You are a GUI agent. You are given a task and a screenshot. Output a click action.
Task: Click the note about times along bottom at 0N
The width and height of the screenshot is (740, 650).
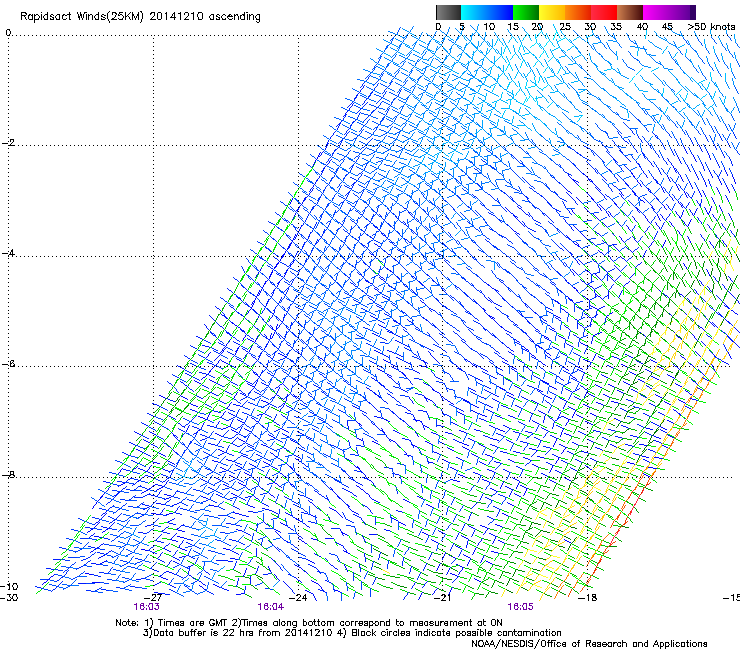(x=366, y=623)
